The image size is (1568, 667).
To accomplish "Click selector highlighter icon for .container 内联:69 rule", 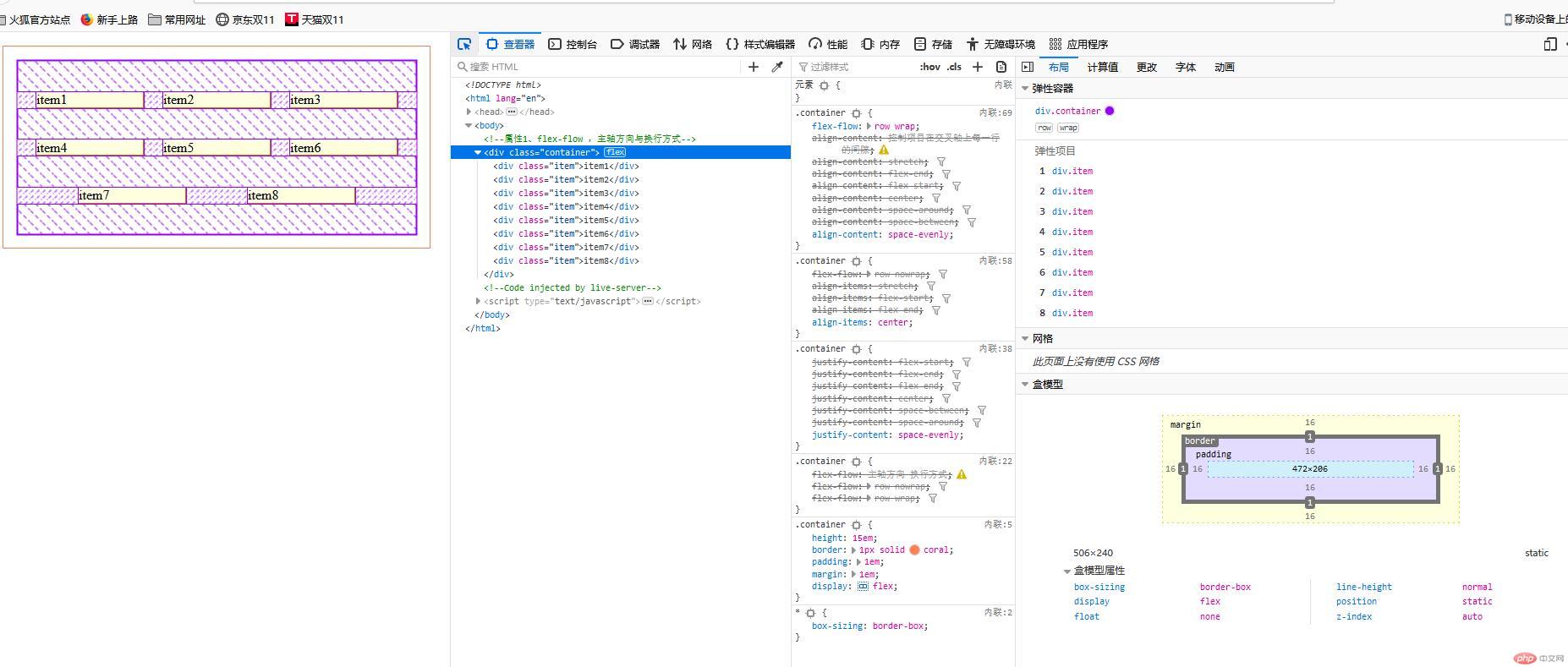I will pos(857,113).
